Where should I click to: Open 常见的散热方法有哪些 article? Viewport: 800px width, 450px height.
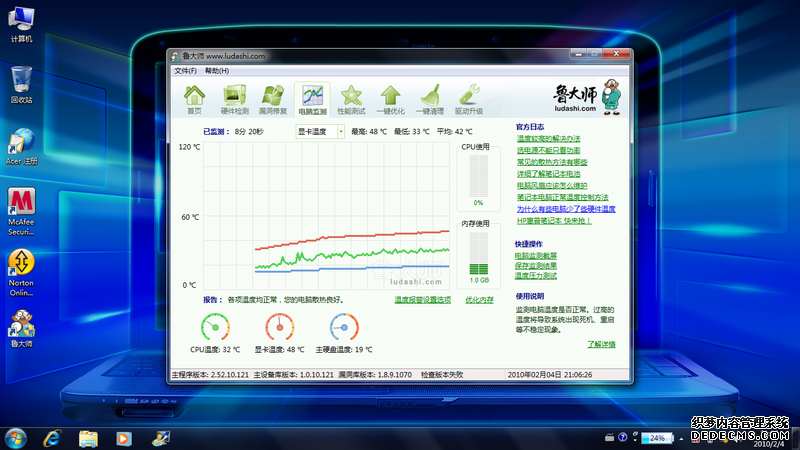552,162
